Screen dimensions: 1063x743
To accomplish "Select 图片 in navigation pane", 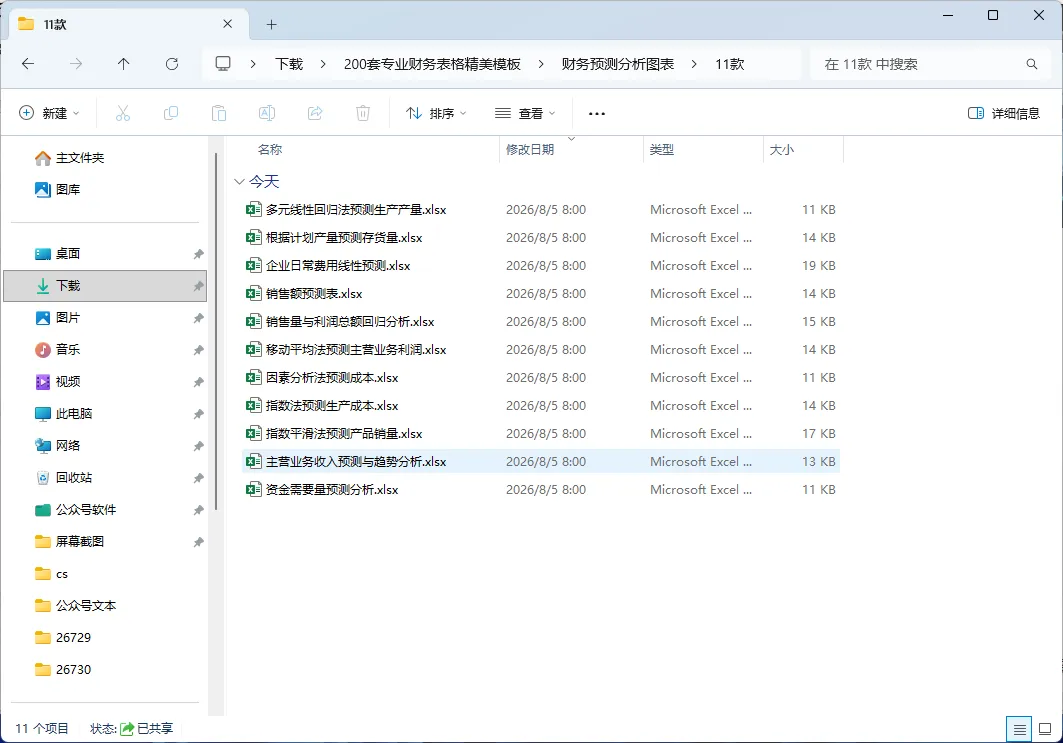I will pyautogui.click(x=105, y=317).
